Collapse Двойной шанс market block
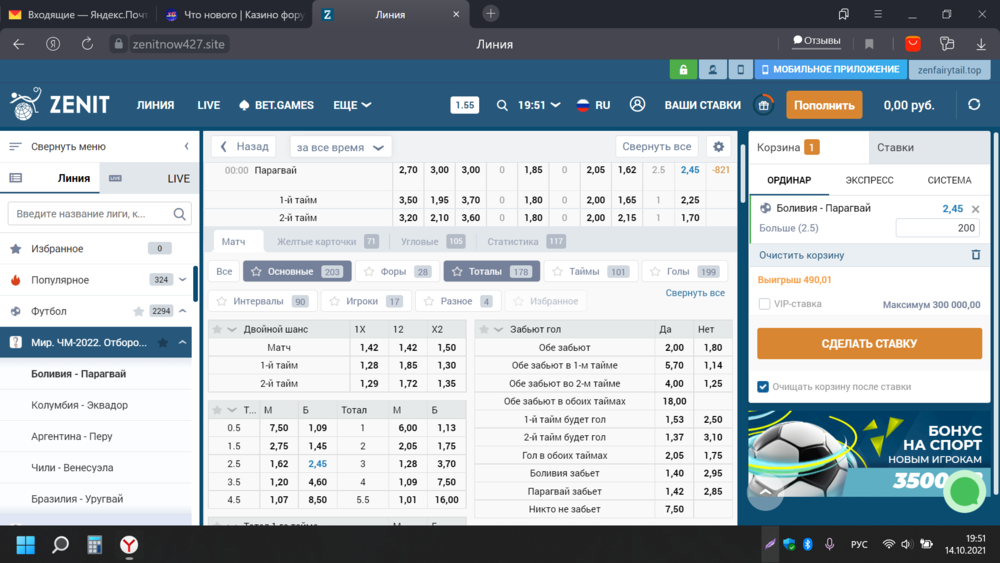Screen dimensions: 1000x563 pyautogui.click(x=232, y=330)
